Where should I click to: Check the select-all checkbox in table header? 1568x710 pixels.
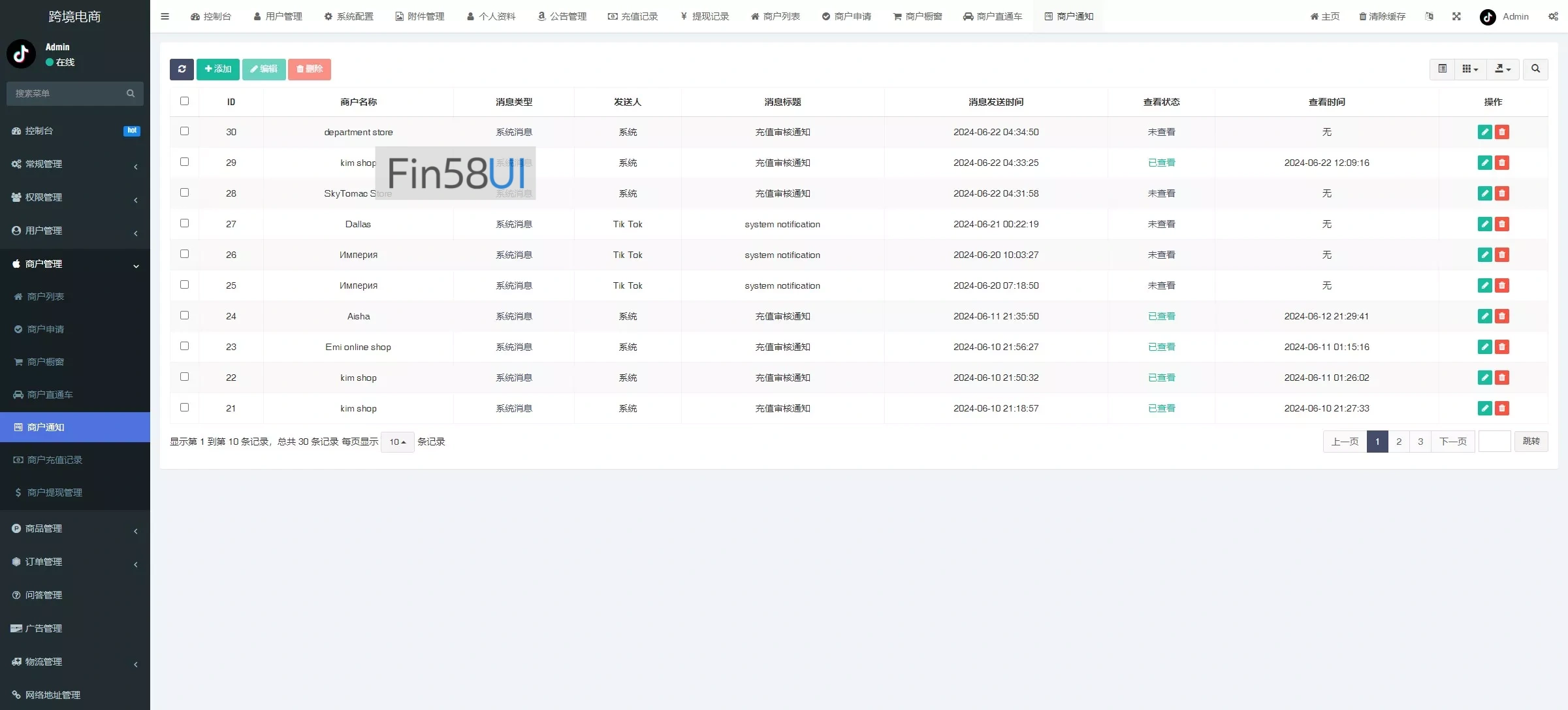(184, 101)
